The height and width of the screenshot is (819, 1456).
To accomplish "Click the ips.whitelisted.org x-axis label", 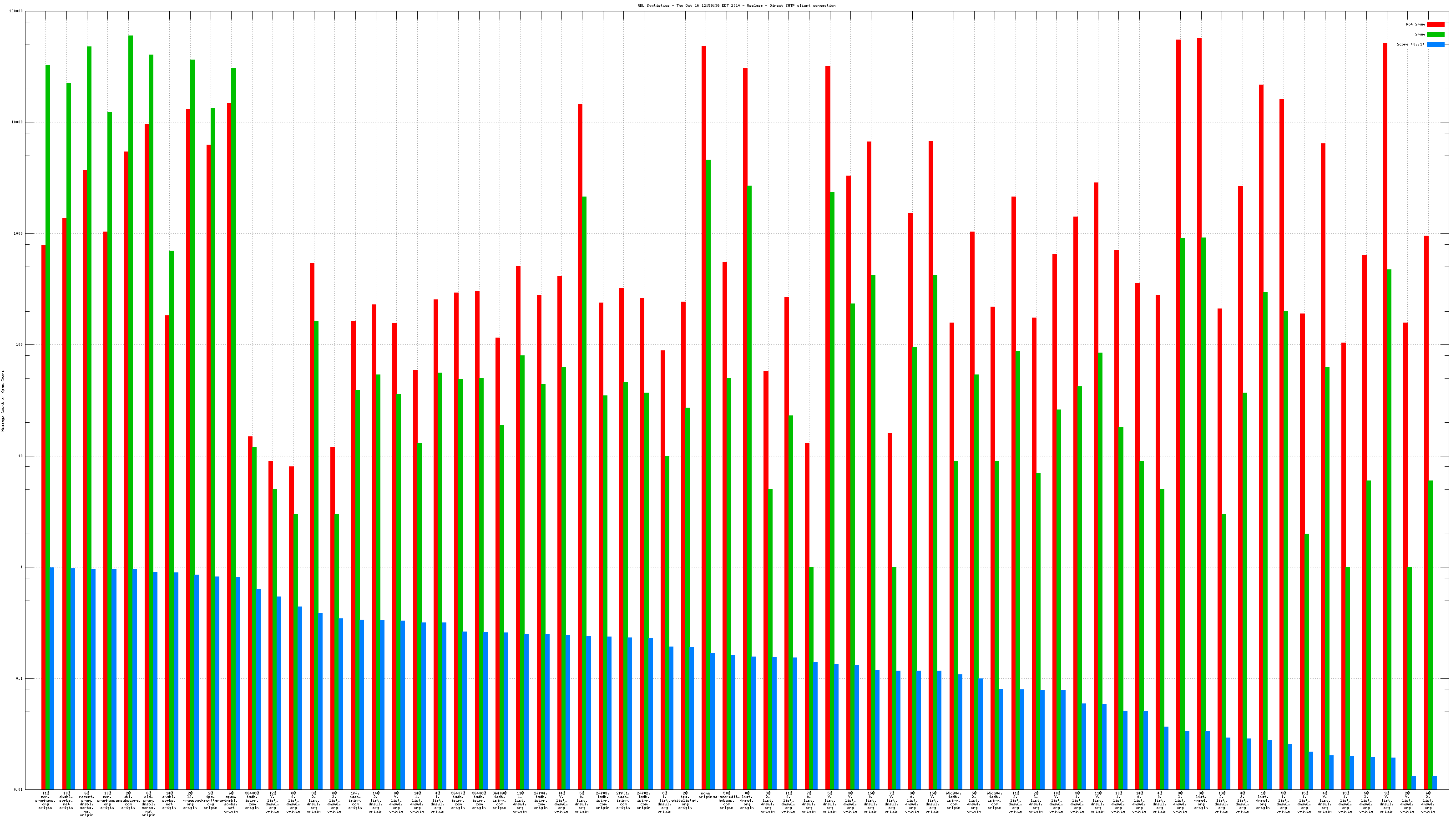I will pos(685,800).
